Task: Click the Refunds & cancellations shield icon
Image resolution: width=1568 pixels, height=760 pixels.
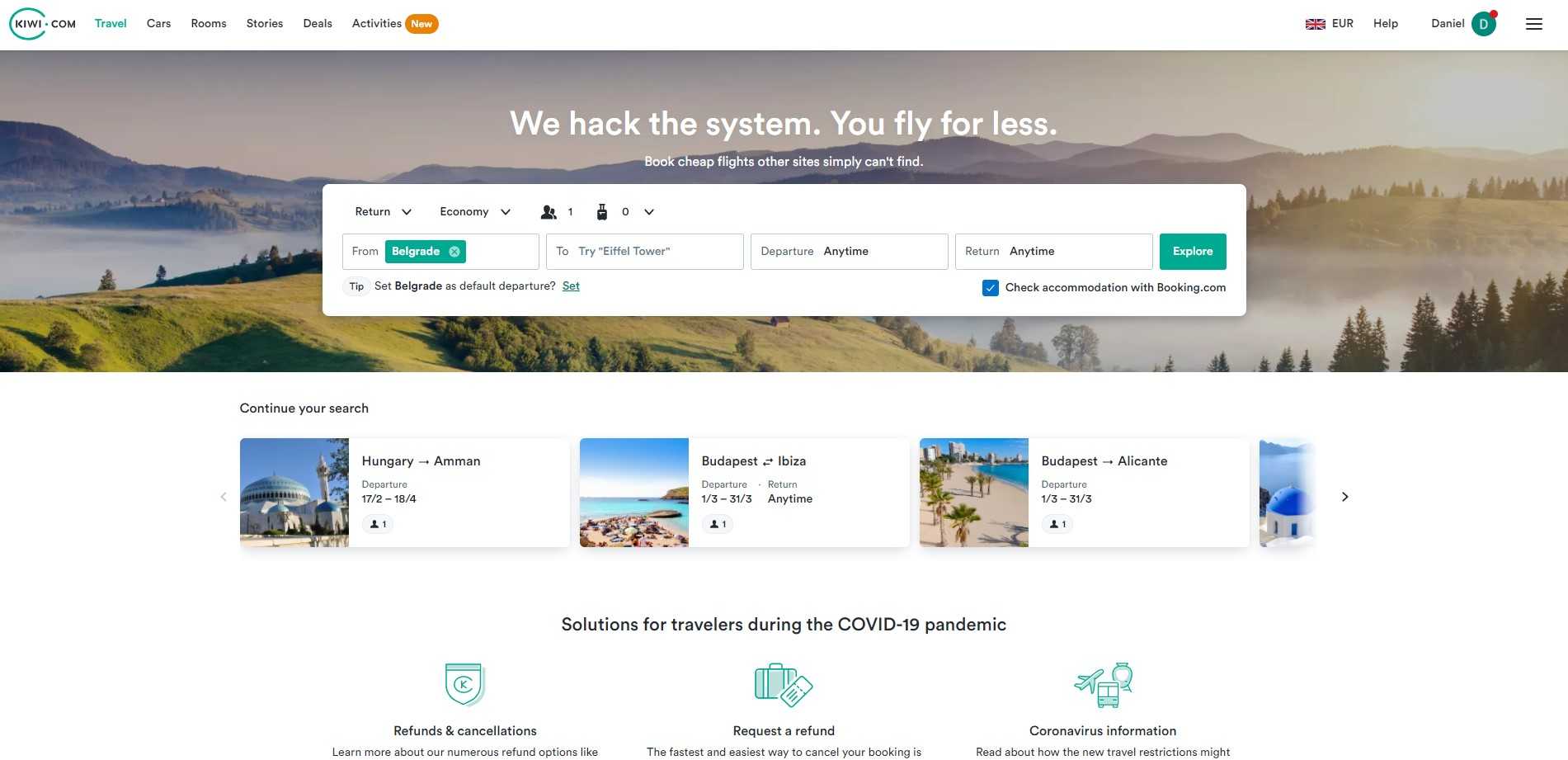Action: click(465, 685)
